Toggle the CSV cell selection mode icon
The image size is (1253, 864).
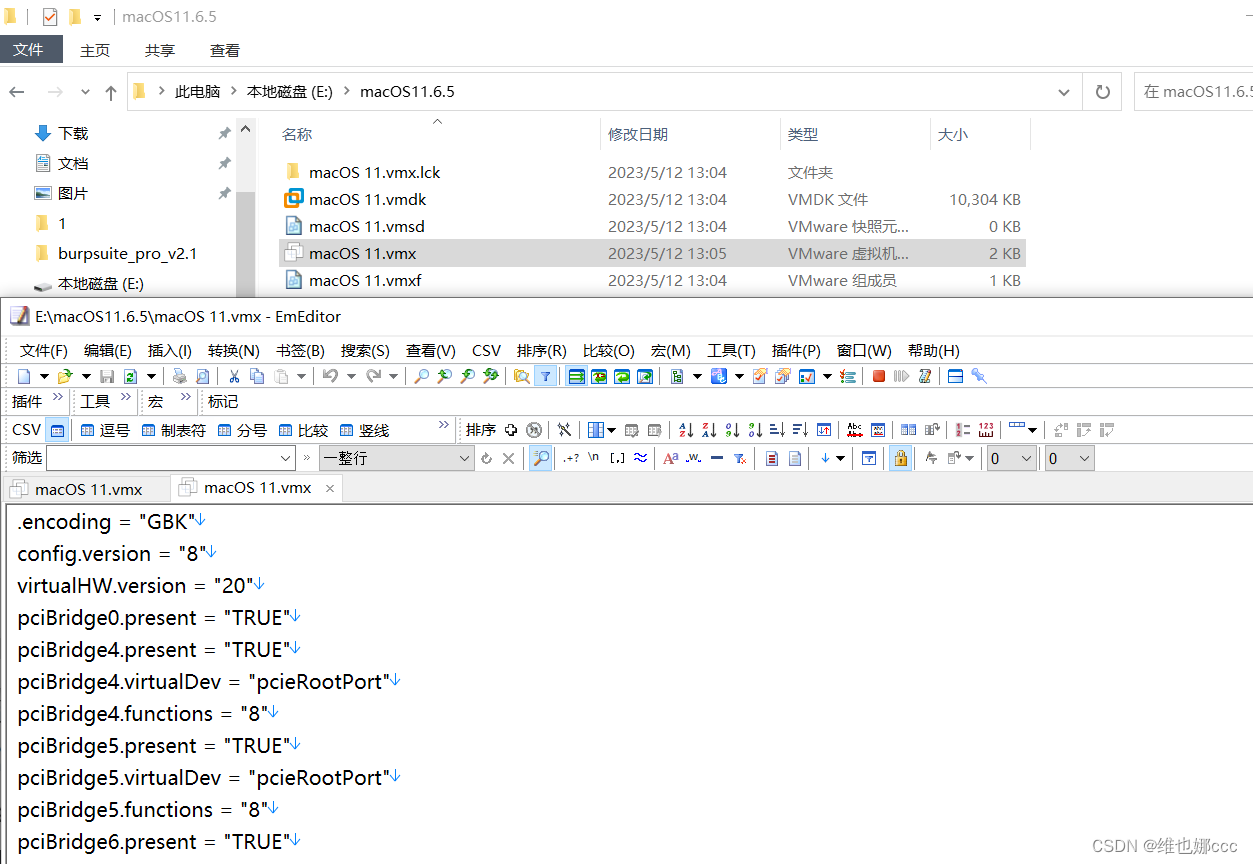click(x=58, y=430)
